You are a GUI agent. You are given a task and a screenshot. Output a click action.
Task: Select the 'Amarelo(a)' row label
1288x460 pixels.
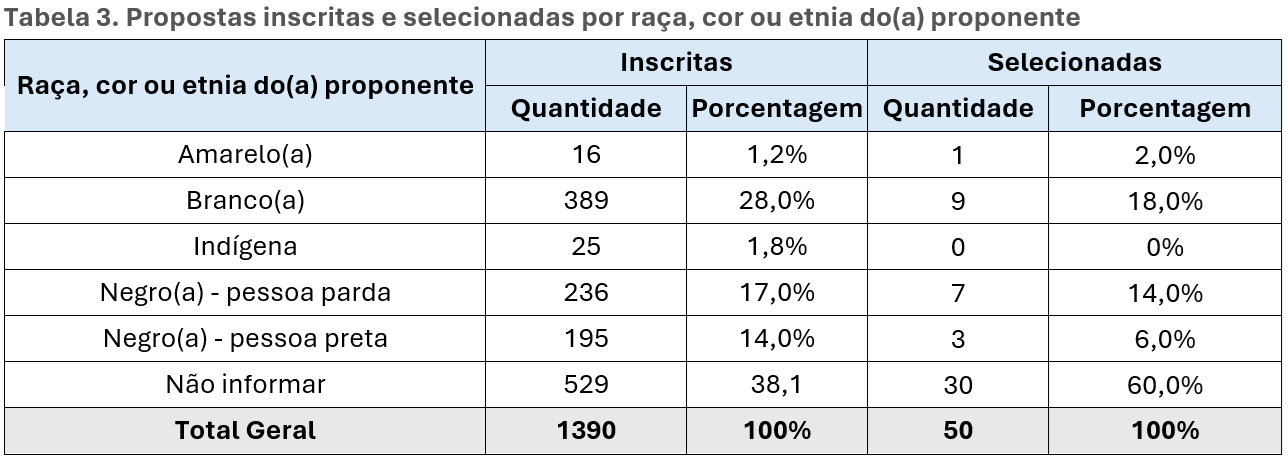point(245,155)
